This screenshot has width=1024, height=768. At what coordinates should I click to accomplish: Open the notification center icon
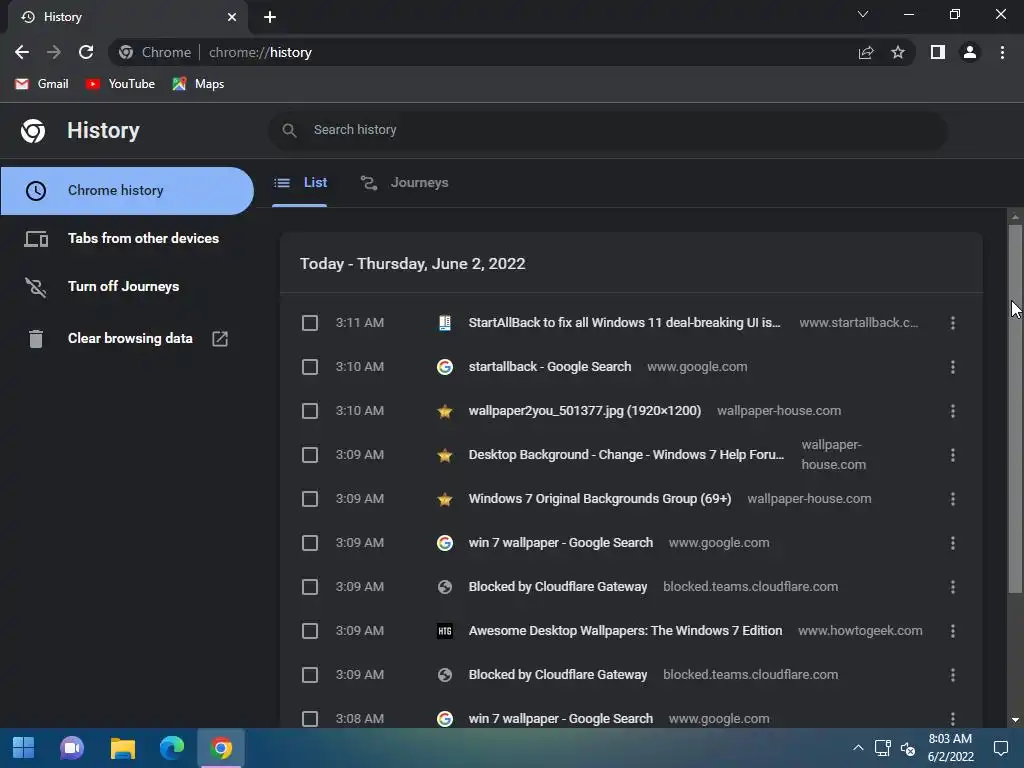tap(1000, 748)
